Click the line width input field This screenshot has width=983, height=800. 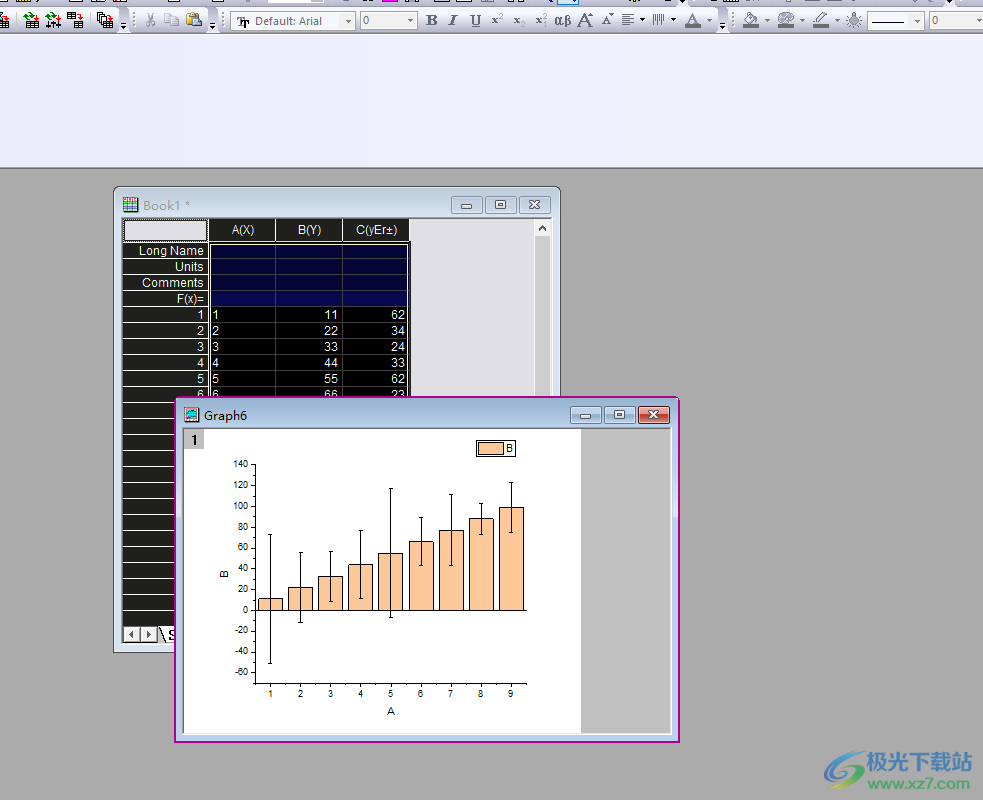(x=955, y=21)
